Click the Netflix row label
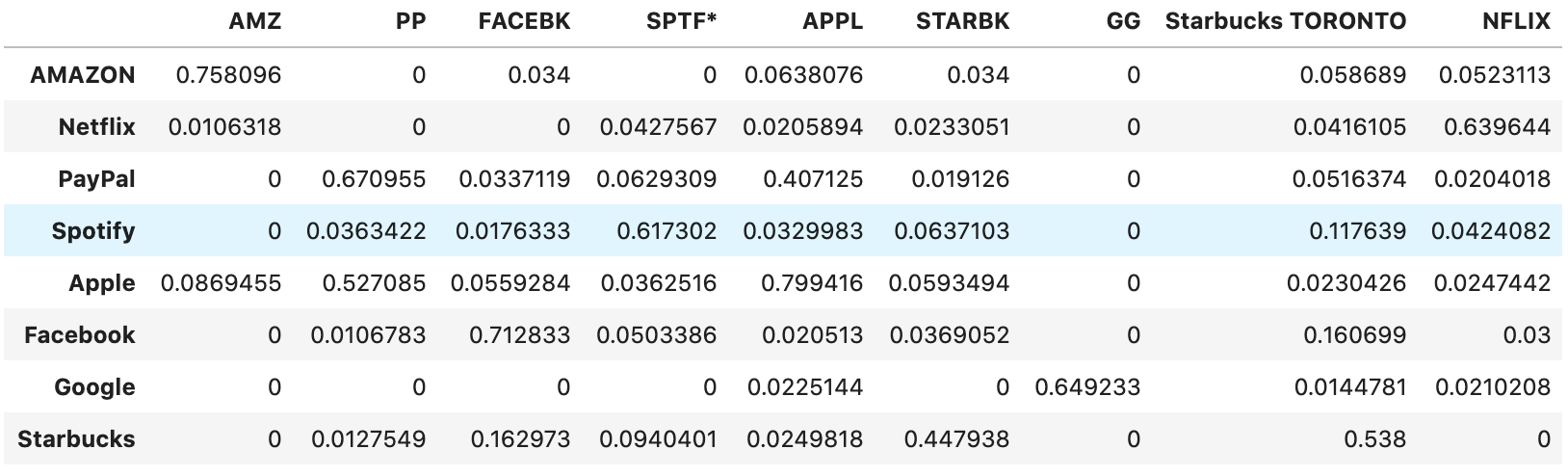 click(96, 127)
